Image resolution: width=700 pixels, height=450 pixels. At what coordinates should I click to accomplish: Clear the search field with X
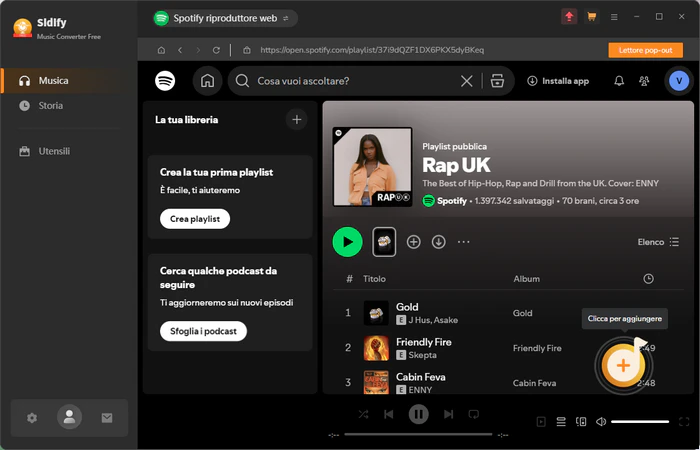point(467,81)
